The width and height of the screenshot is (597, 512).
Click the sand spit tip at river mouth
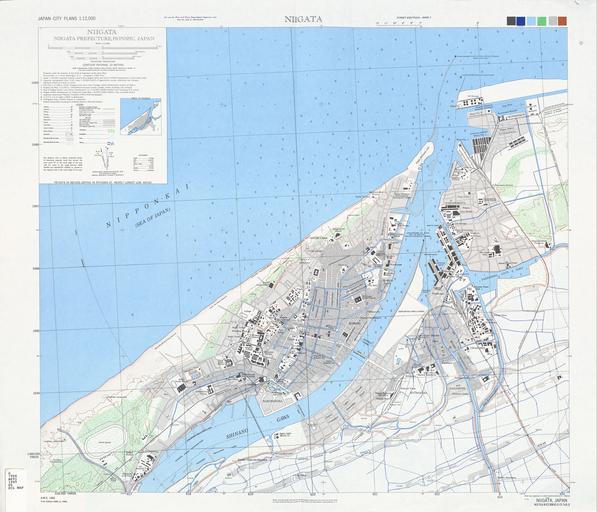429,147
